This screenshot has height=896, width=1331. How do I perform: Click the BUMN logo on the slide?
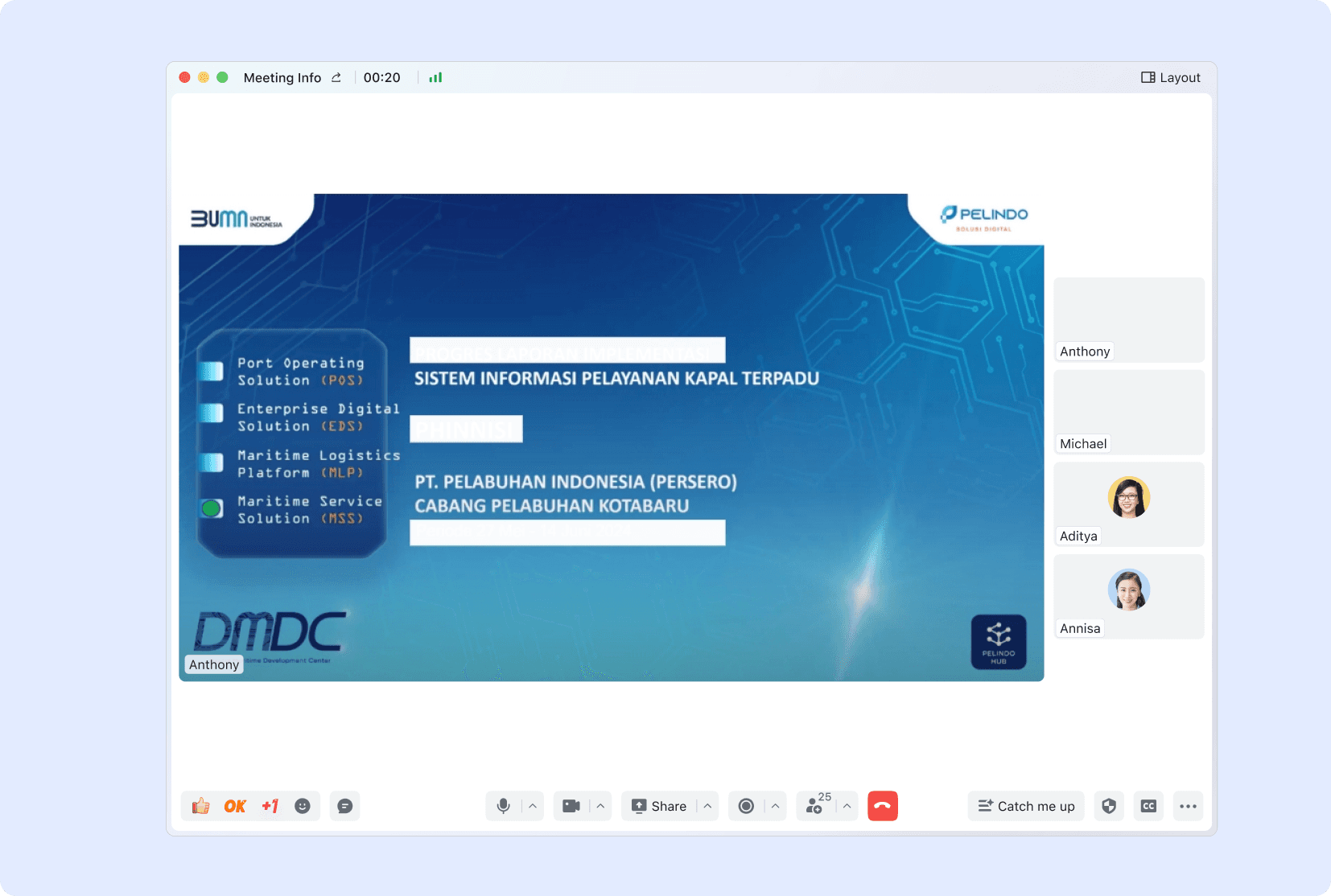click(236, 219)
